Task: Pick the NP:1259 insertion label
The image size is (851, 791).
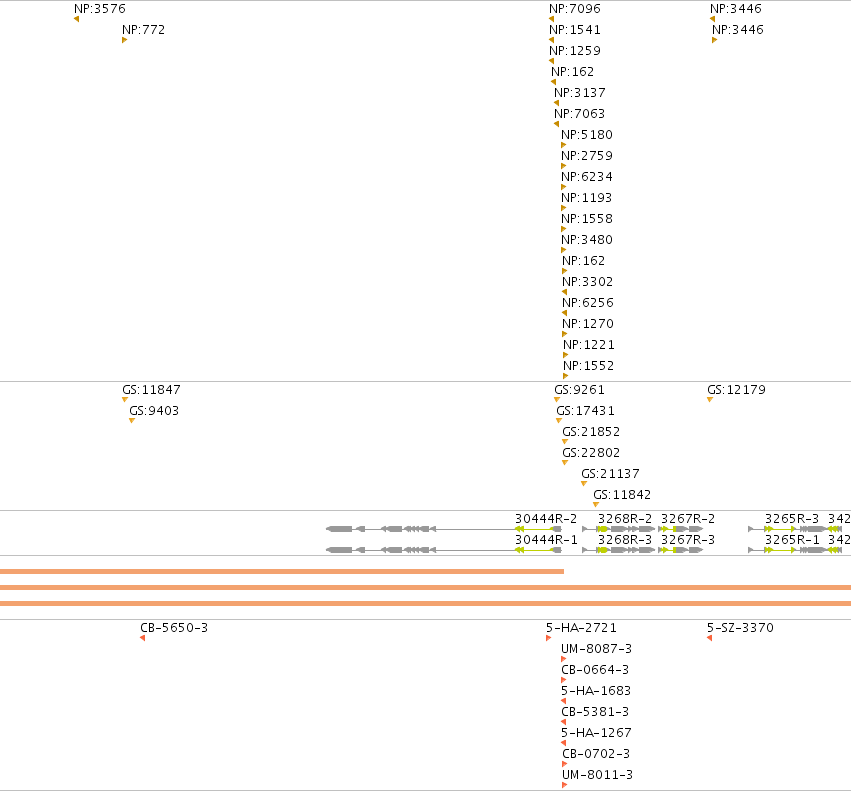Action: point(575,51)
